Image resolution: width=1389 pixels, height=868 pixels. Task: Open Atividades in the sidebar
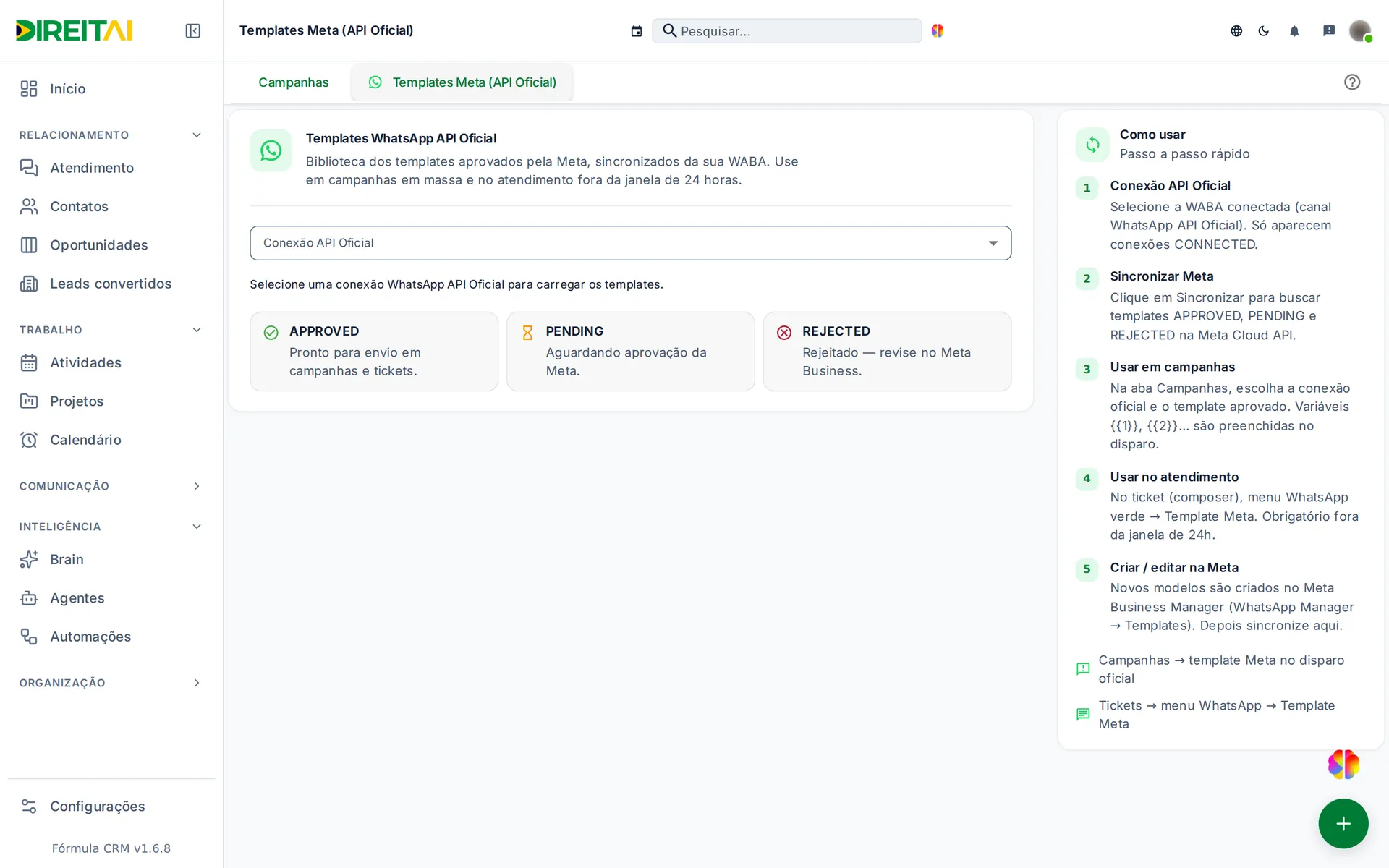[111, 362]
